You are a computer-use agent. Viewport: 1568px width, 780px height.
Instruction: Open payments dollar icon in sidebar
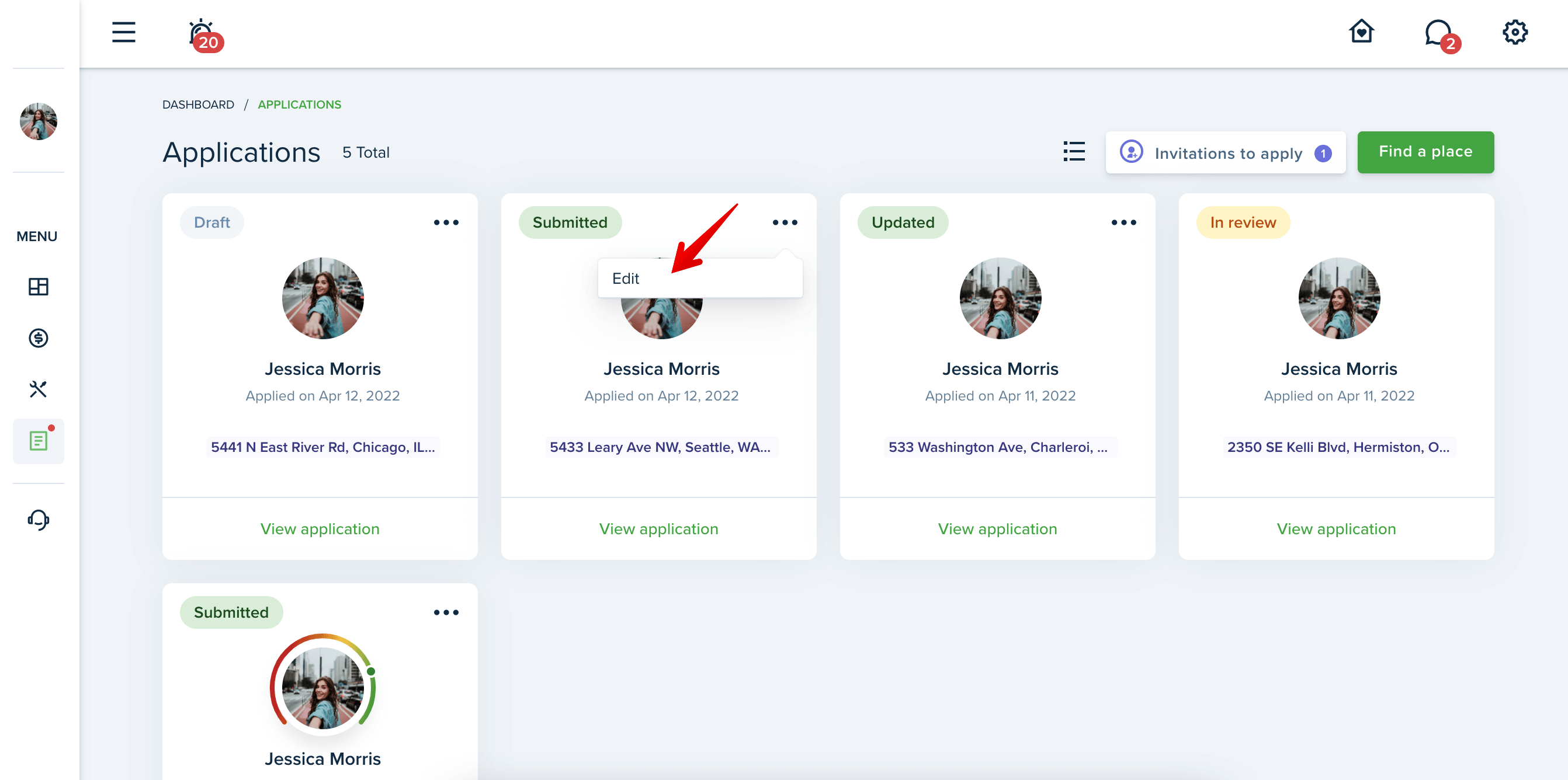[39, 337]
